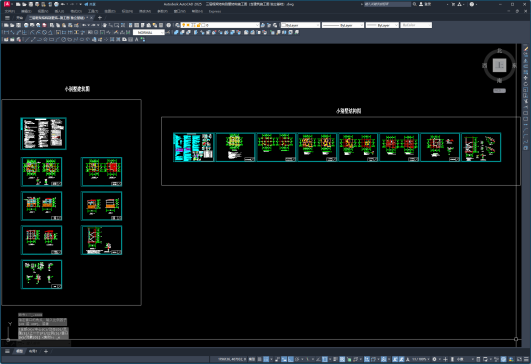
Task: Click the Workspace Switching gear icon
Action: (434, 359)
